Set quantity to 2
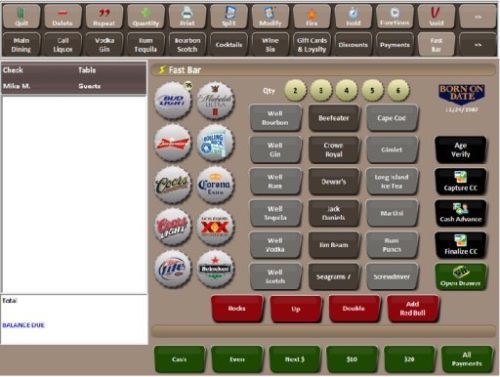This screenshot has height=377, width=500. click(x=295, y=90)
